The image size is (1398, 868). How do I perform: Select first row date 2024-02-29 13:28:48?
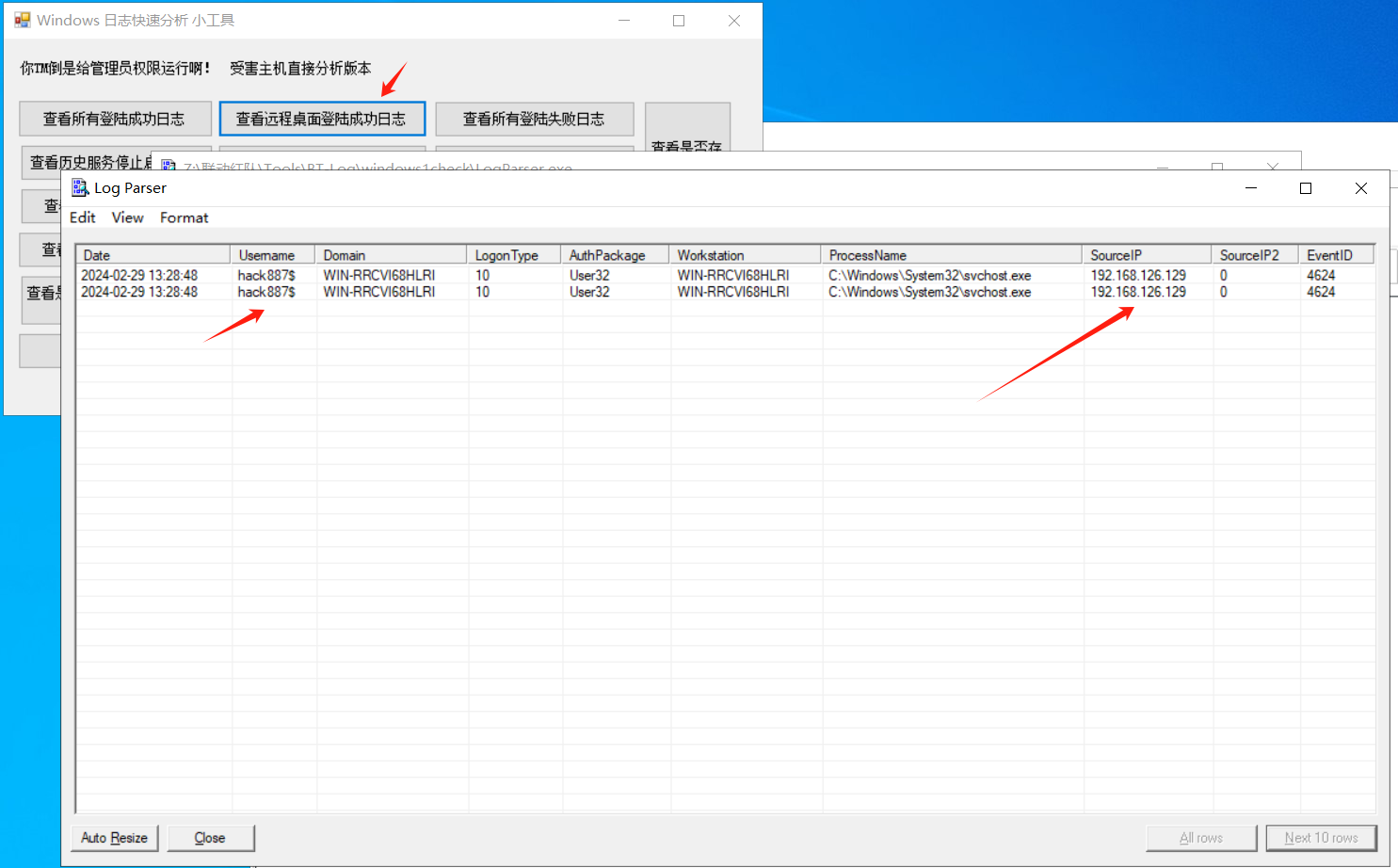139,276
